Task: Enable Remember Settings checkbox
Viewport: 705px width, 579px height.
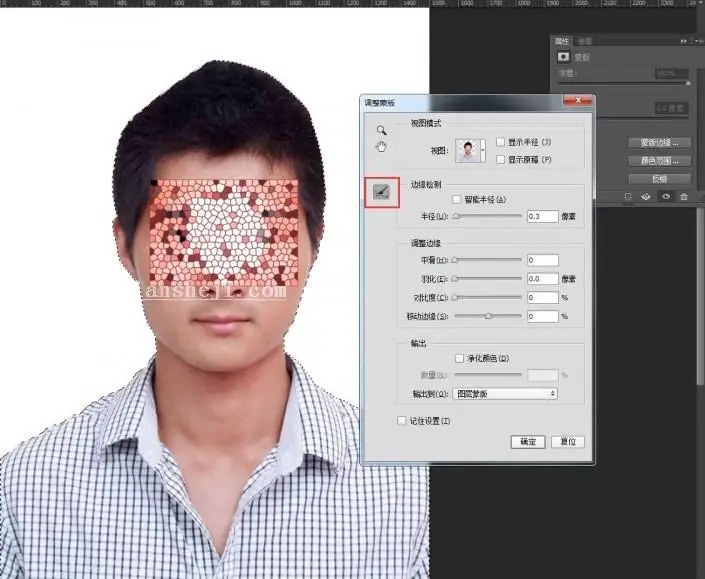Action: tap(402, 421)
